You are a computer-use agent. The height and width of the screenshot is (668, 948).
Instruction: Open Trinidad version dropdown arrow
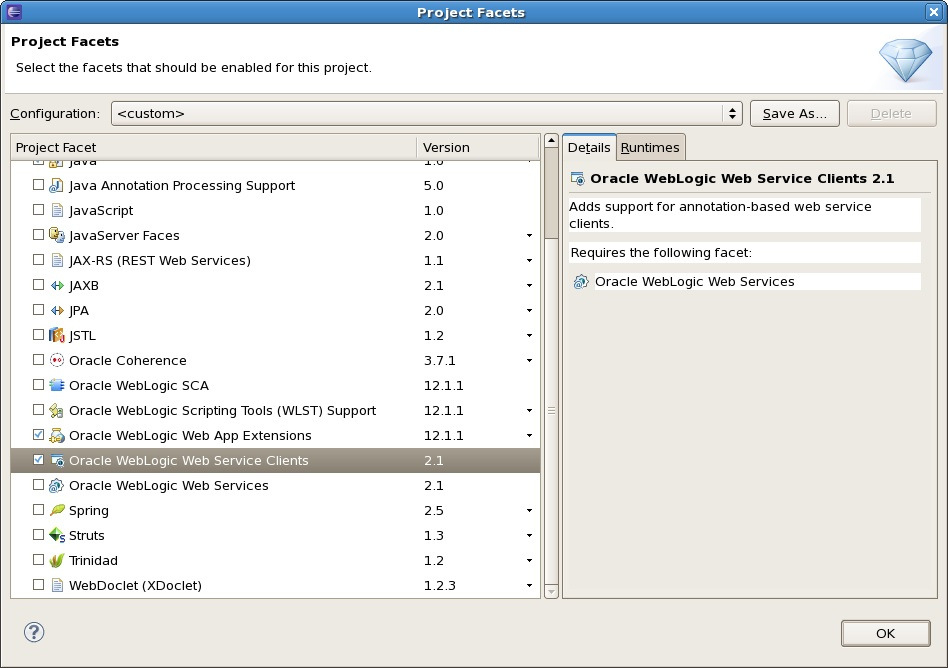(529, 561)
